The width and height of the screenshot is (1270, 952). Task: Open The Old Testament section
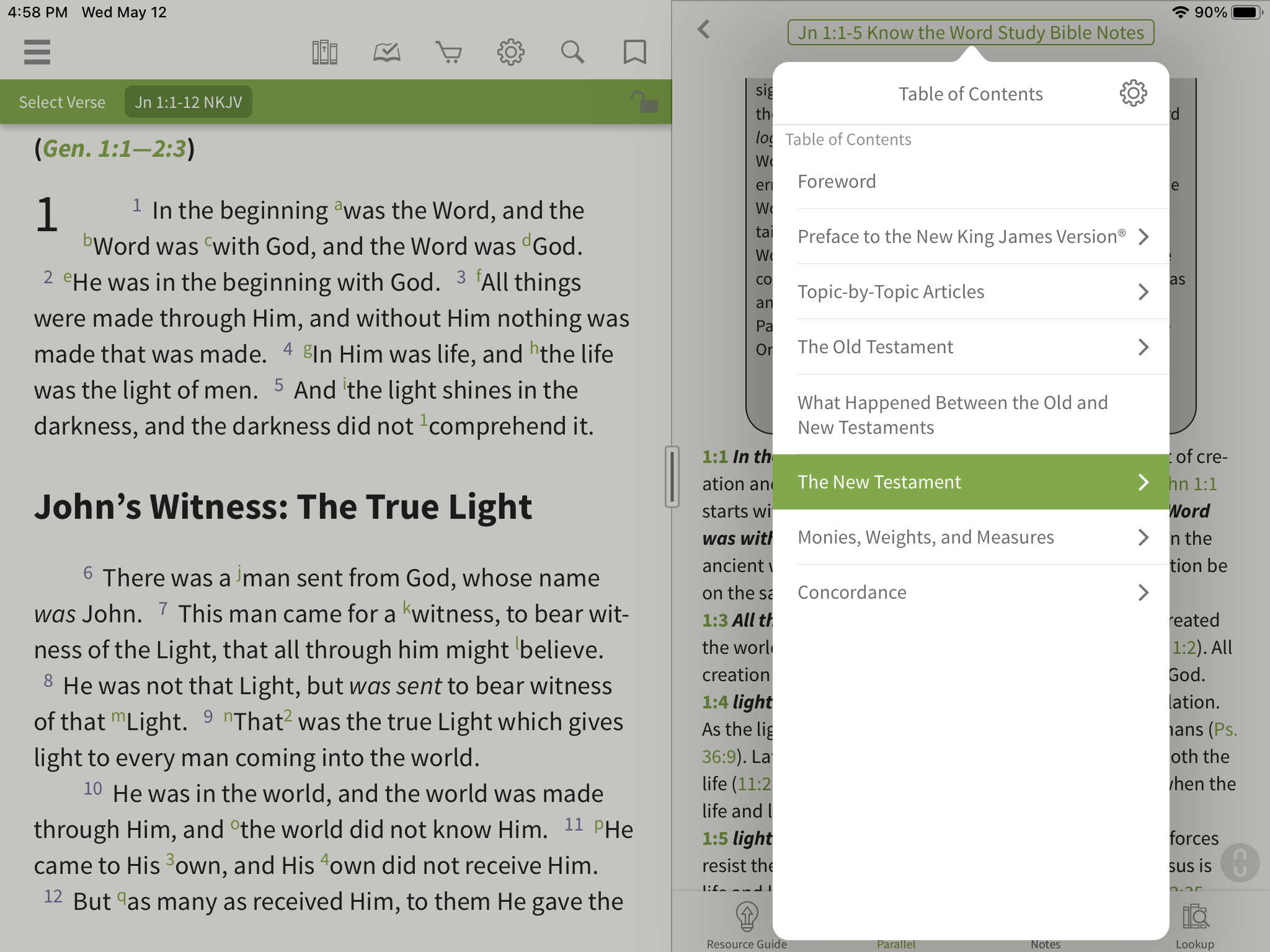(970, 347)
